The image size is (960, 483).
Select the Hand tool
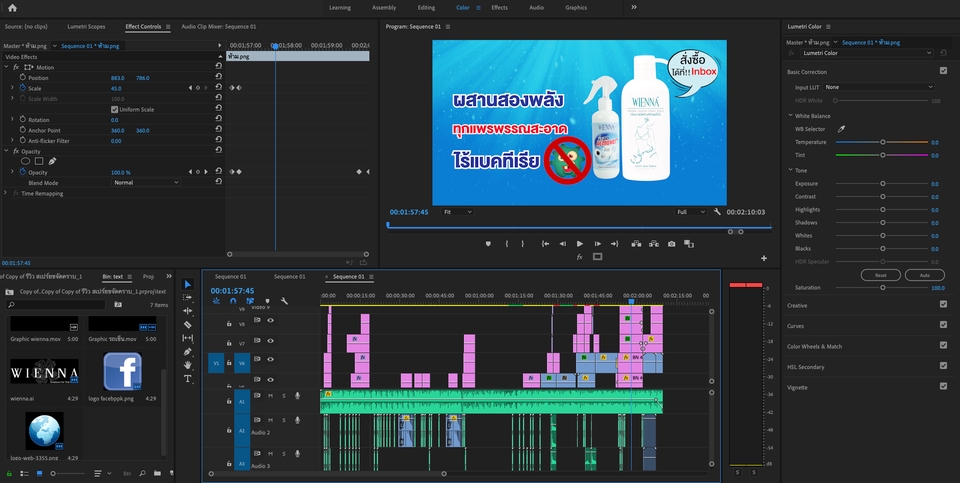(188, 365)
